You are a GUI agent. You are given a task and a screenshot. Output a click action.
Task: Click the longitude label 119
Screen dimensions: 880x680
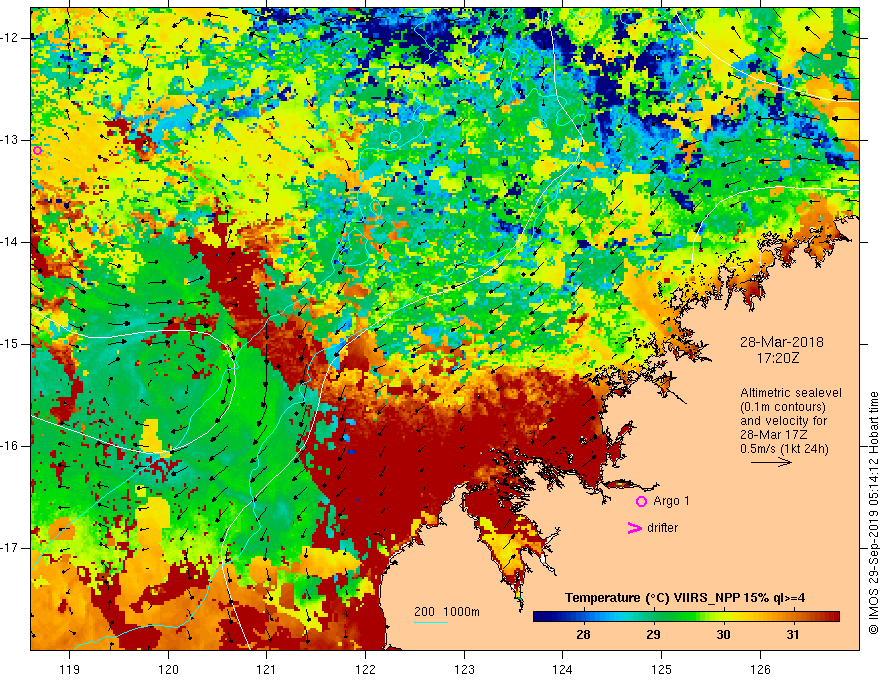point(69,669)
